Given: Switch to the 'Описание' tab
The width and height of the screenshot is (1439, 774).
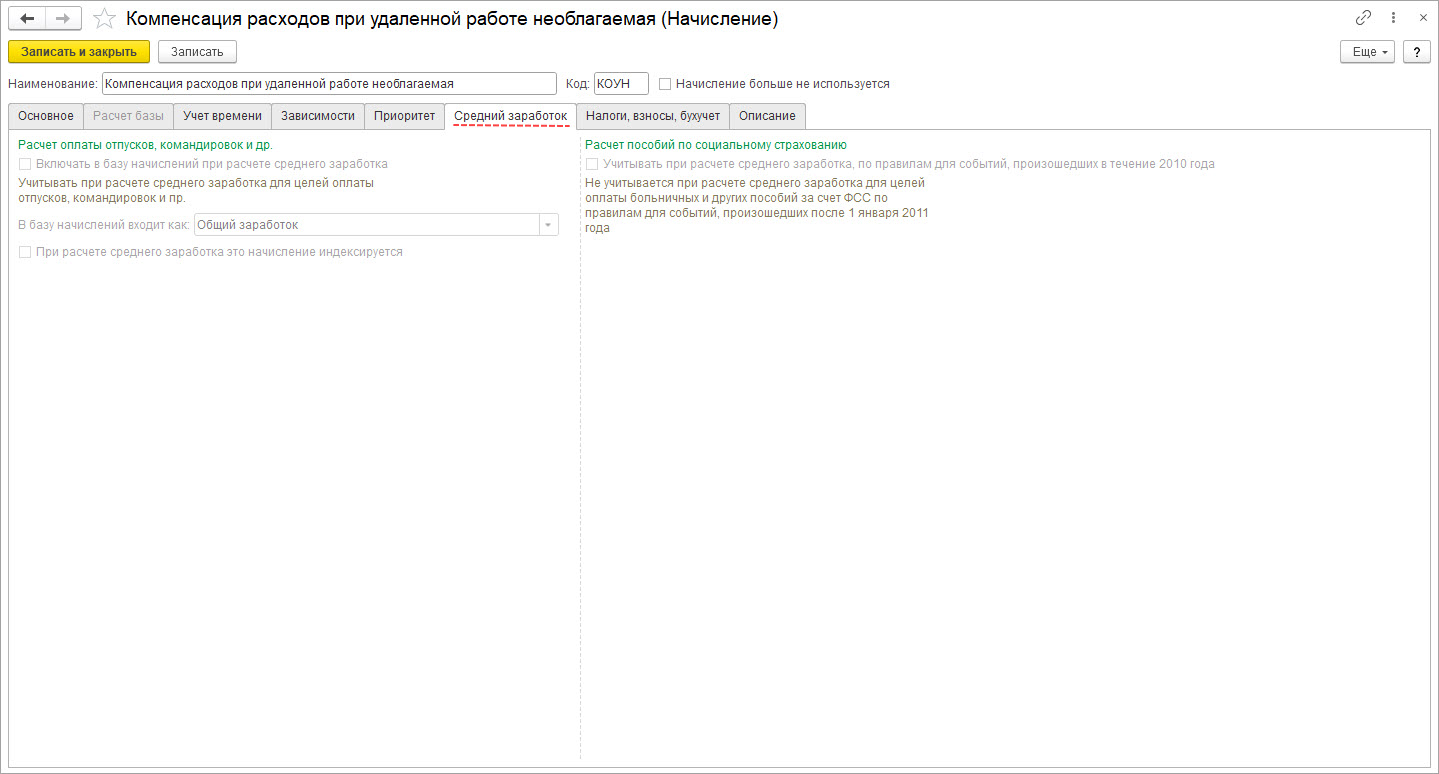Looking at the screenshot, I should (x=767, y=116).
